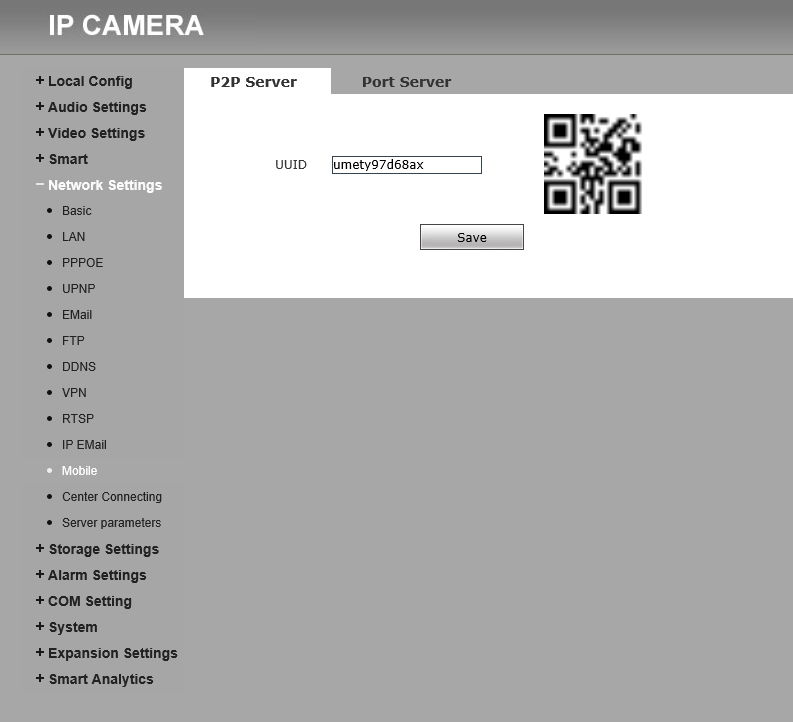Open the Center Connecting page

112,497
